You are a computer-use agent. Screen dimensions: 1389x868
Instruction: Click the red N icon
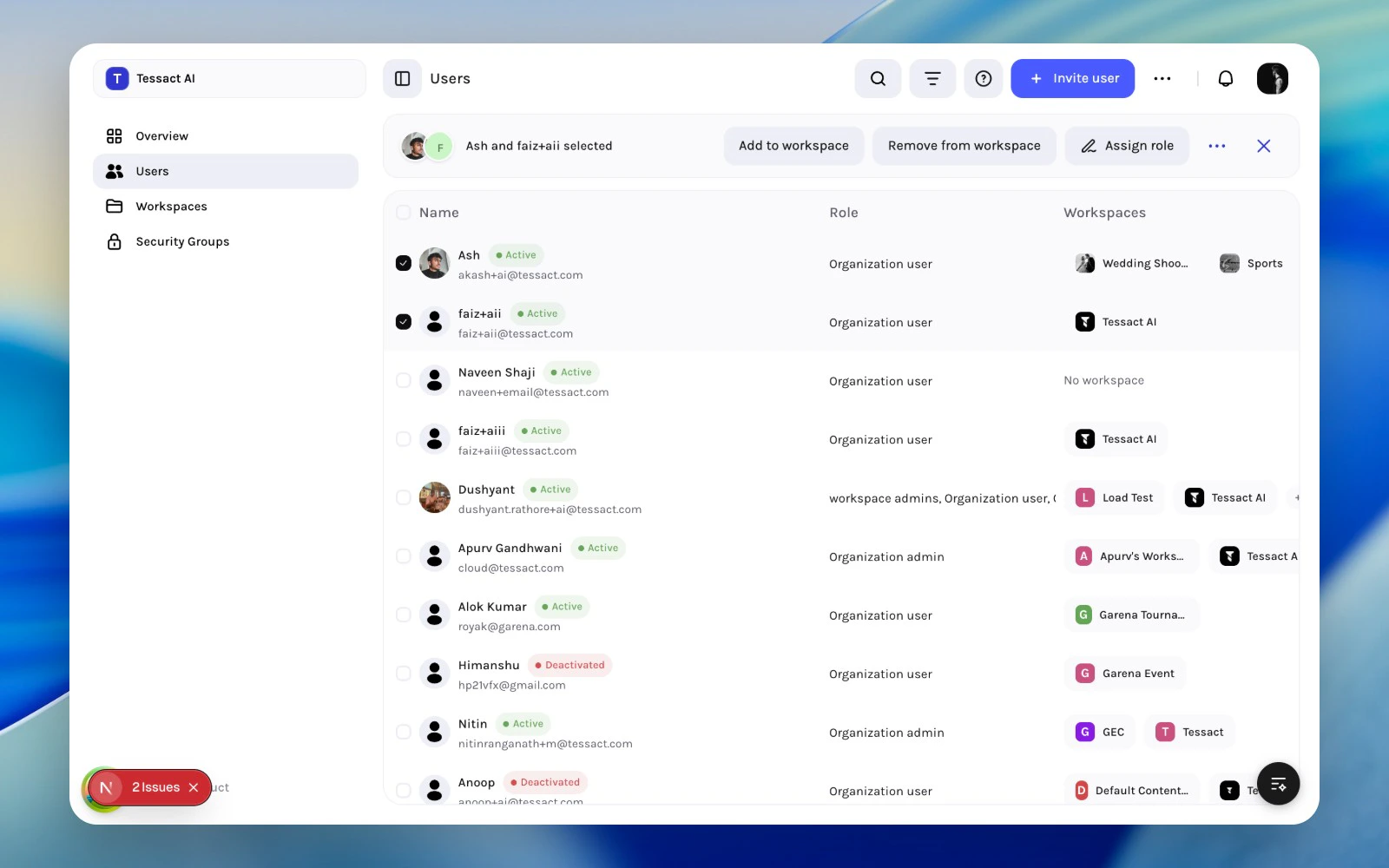pyautogui.click(x=106, y=787)
